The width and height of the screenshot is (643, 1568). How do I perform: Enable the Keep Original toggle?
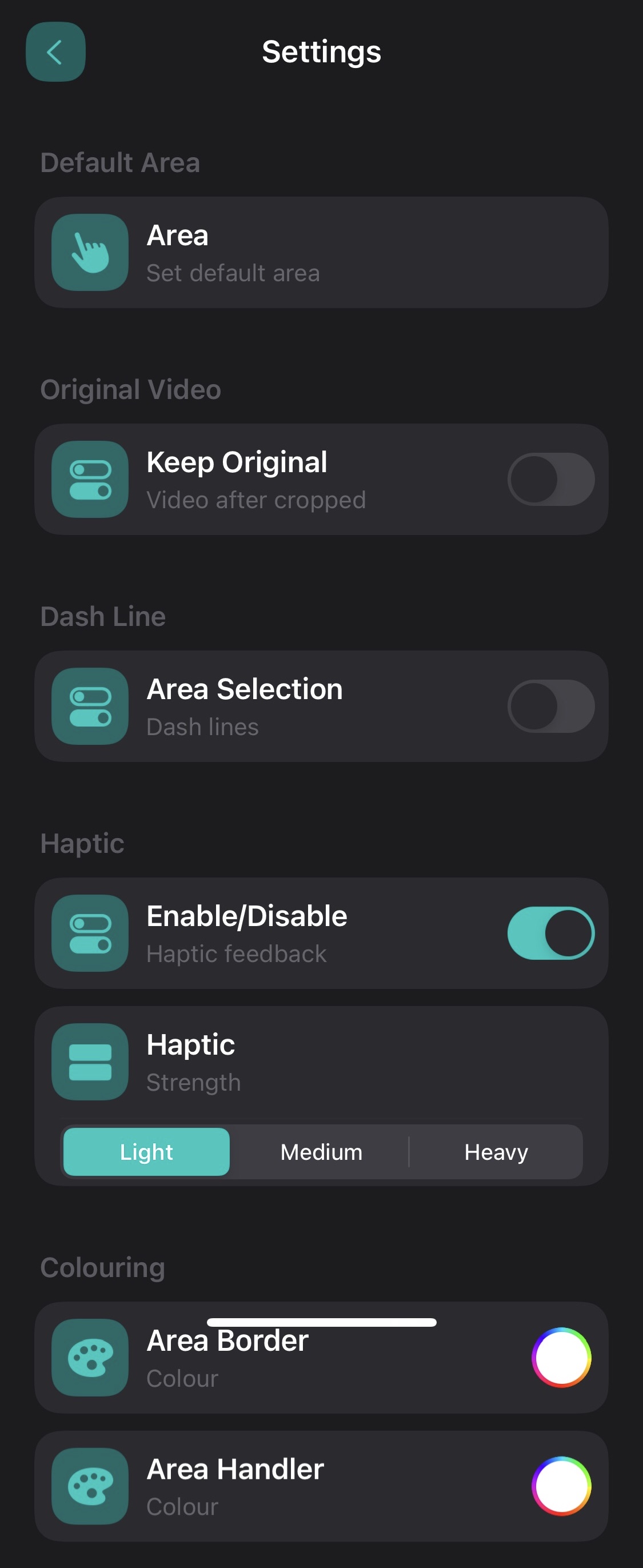pyautogui.click(x=551, y=479)
